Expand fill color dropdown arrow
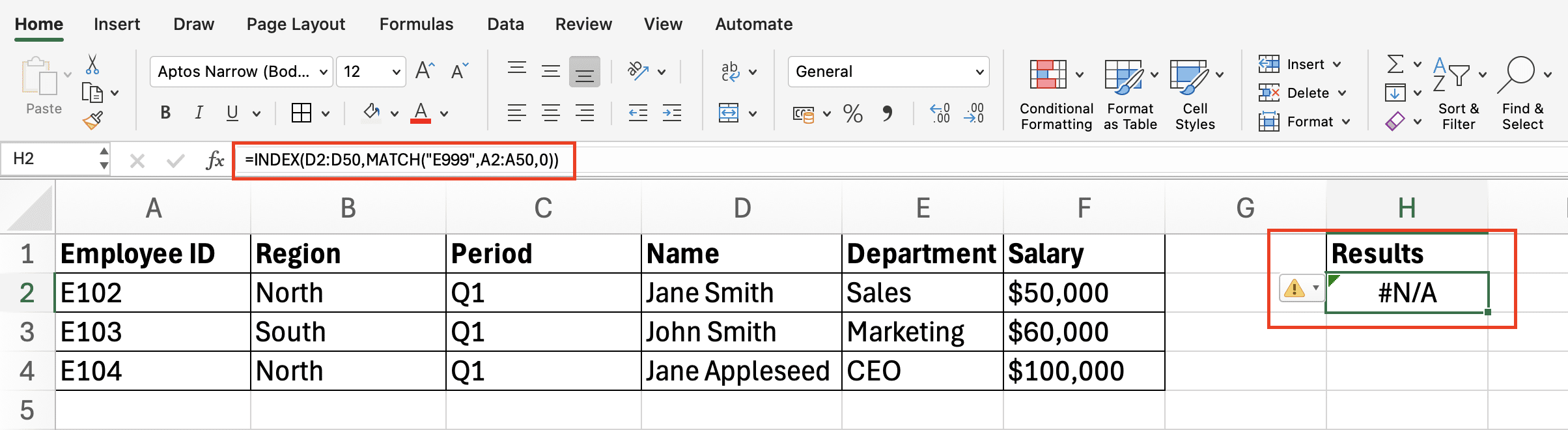Image resolution: width=1568 pixels, height=430 pixels. pos(394,113)
